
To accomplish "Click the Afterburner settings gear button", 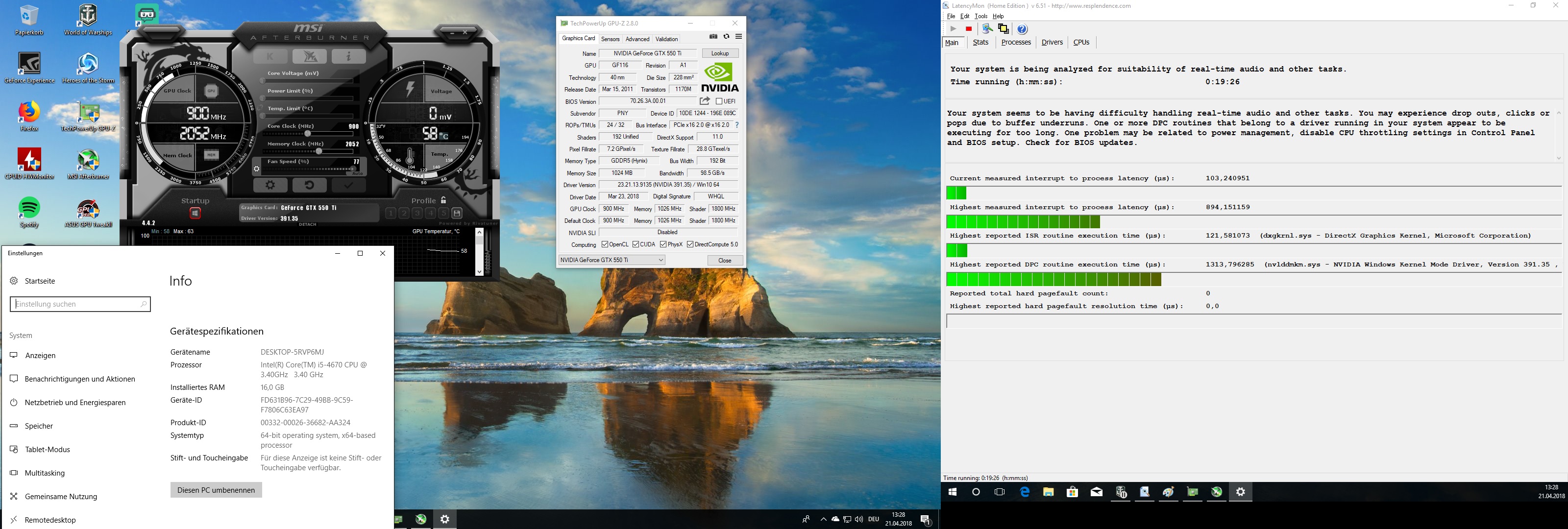I will [270, 185].
